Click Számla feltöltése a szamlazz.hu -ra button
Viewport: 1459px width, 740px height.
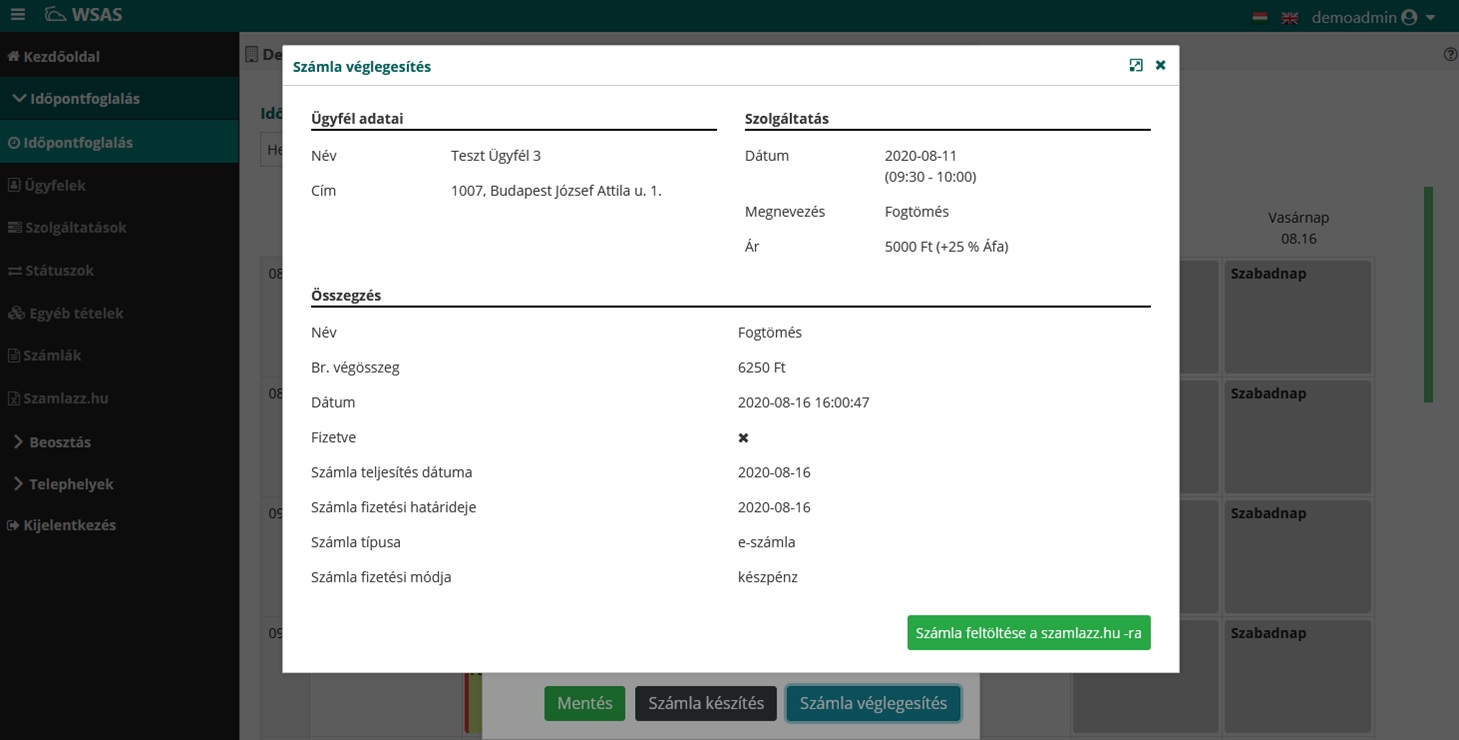1028,633
